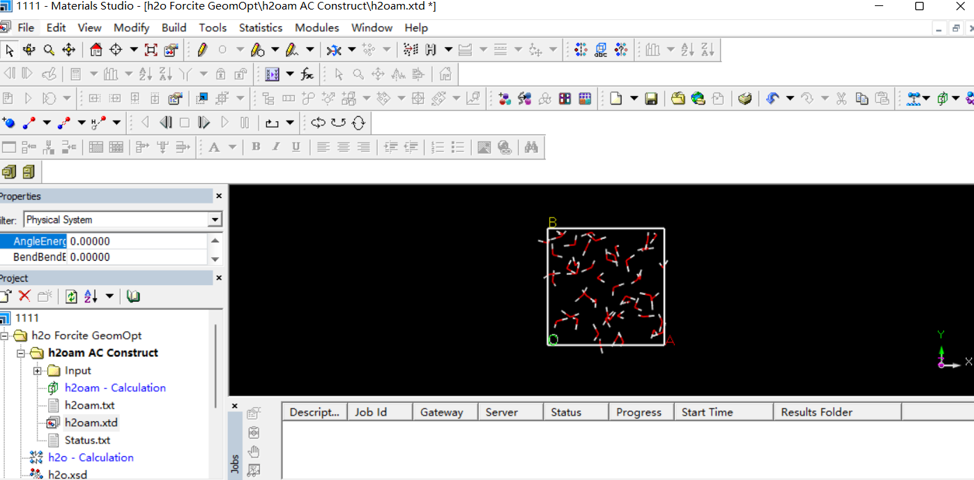The height and width of the screenshot is (480, 974).
Task: Click the Find binoculars icon
Action: (x=530, y=147)
